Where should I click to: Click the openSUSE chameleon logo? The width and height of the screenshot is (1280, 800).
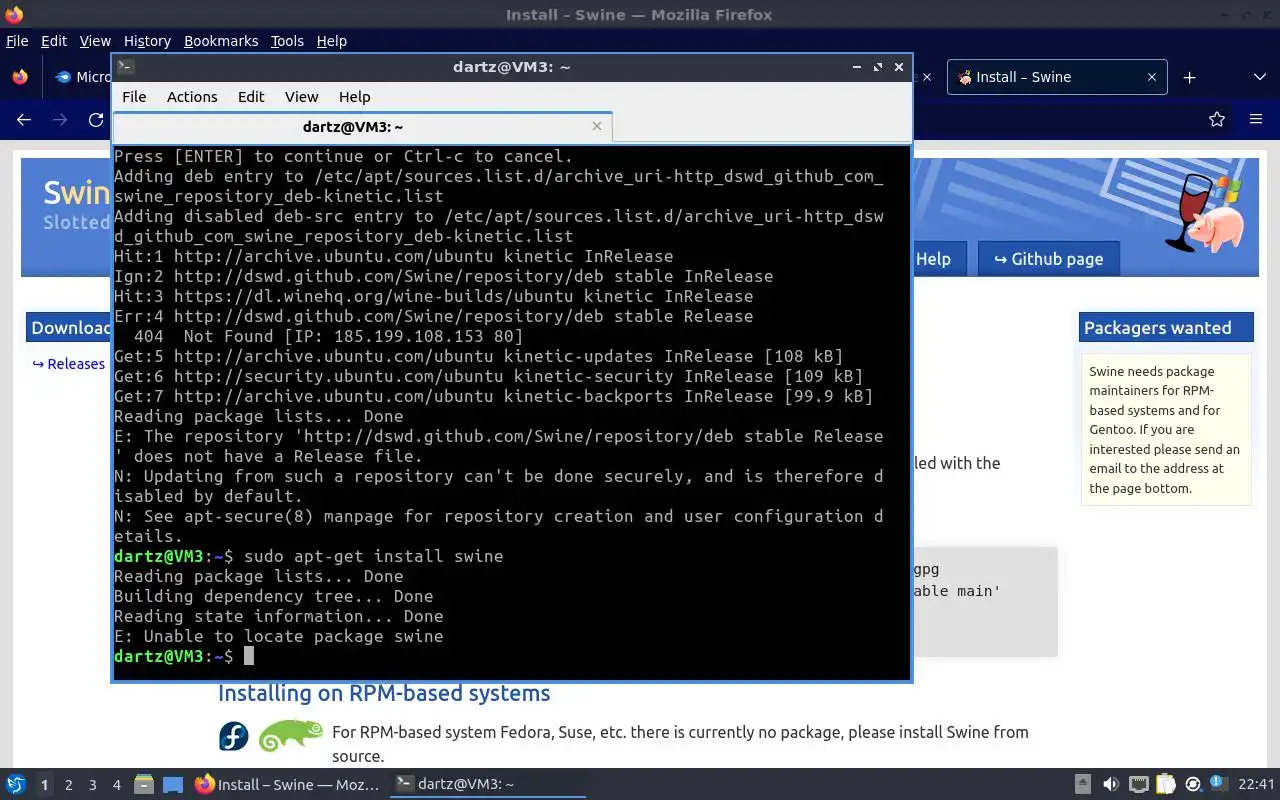point(290,737)
